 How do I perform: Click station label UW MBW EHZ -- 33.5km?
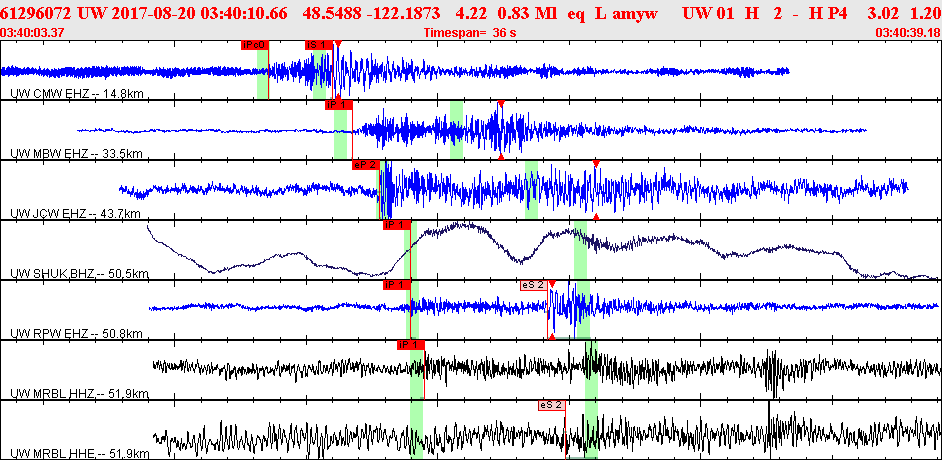point(77,154)
